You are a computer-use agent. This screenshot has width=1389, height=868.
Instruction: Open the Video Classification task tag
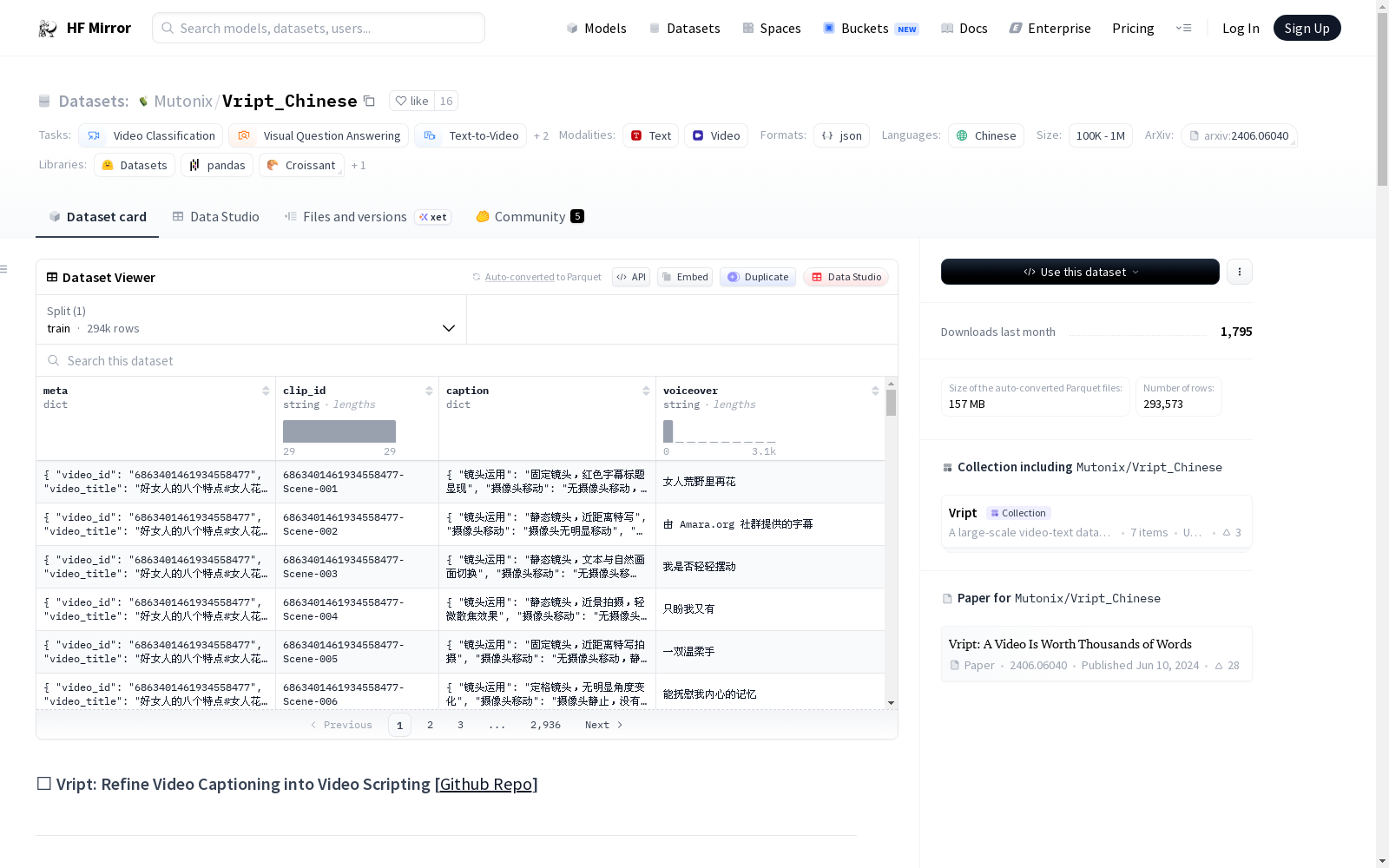pyautogui.click(x=151, y=135)
